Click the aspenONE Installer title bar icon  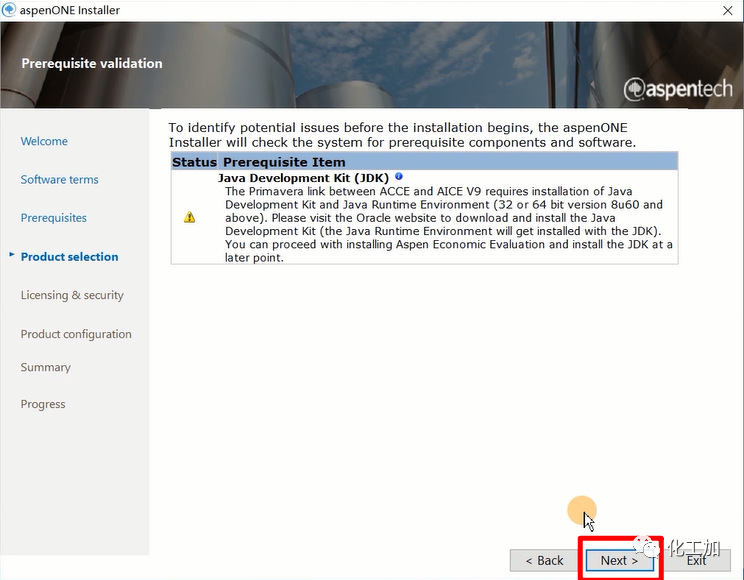tap(10, 10)
